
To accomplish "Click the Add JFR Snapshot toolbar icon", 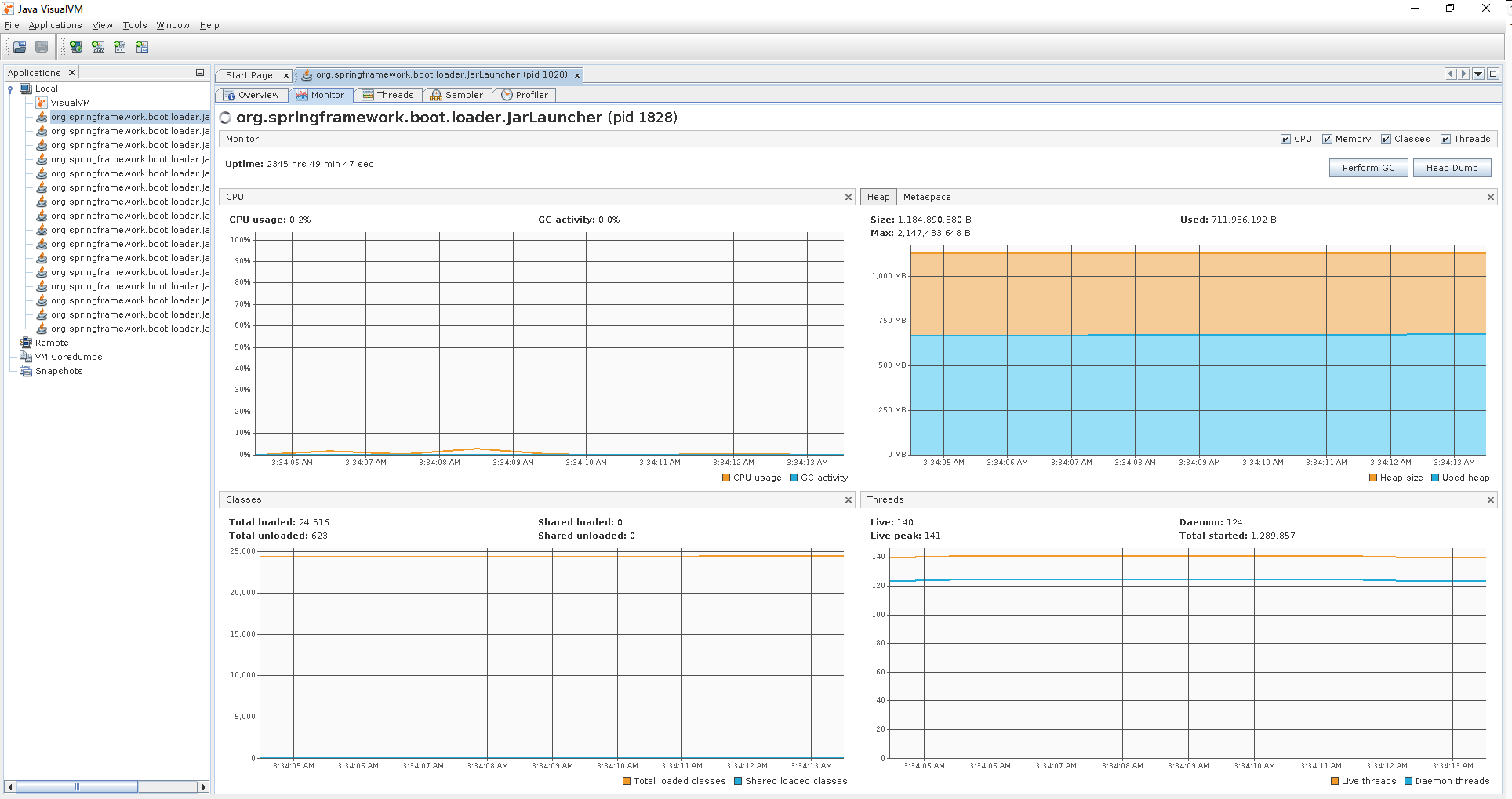I will [141, 47].
